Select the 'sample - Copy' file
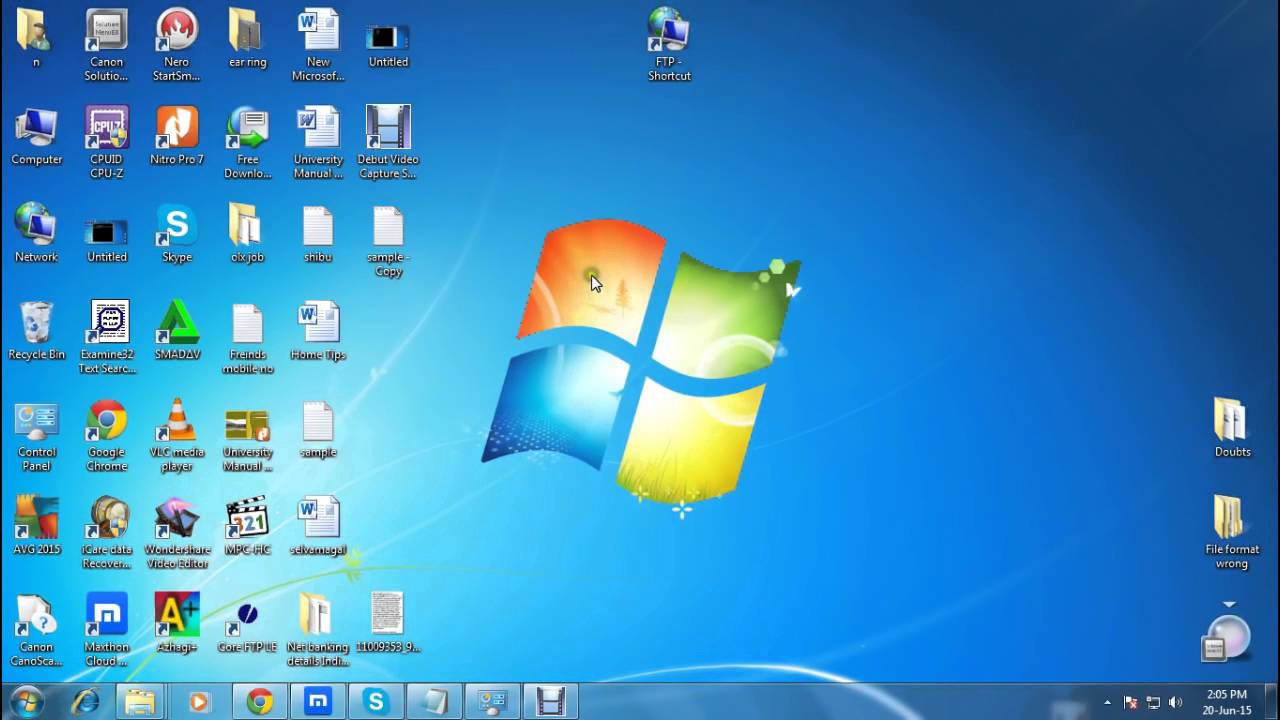This screenshot has height=720, width=1280. (x=388, y=241)
